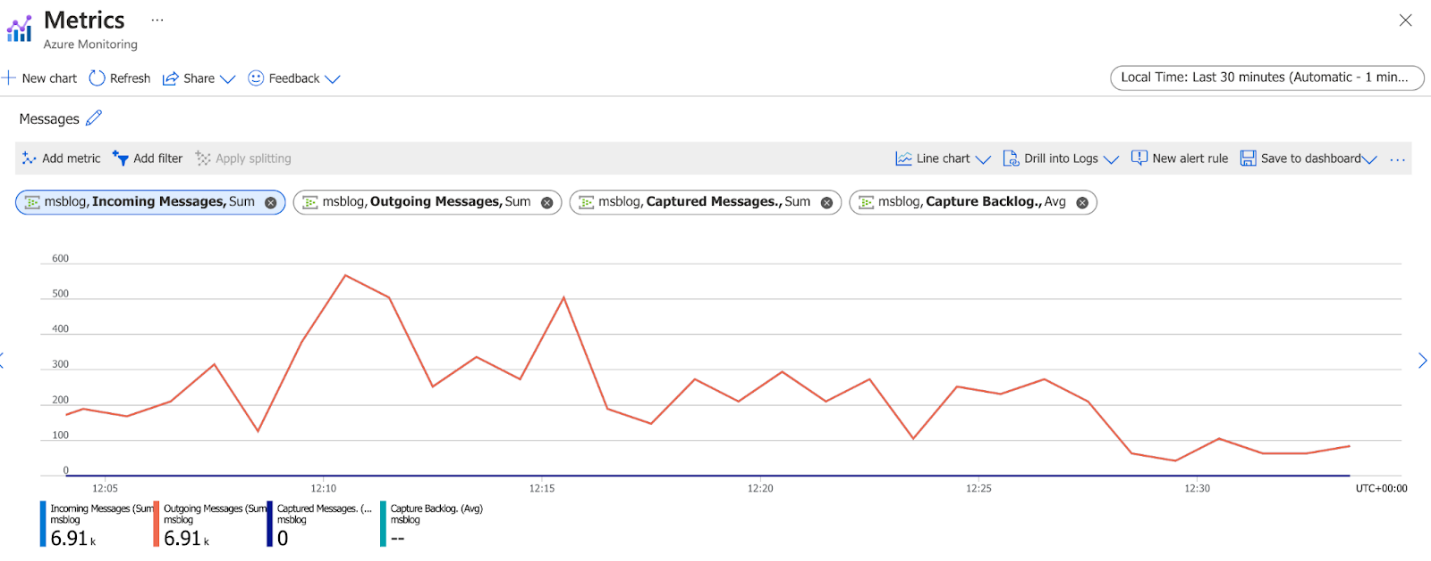Click the 12:30 time axis label
This screenshot has height=561, width=1431.
coord(1197,488)
